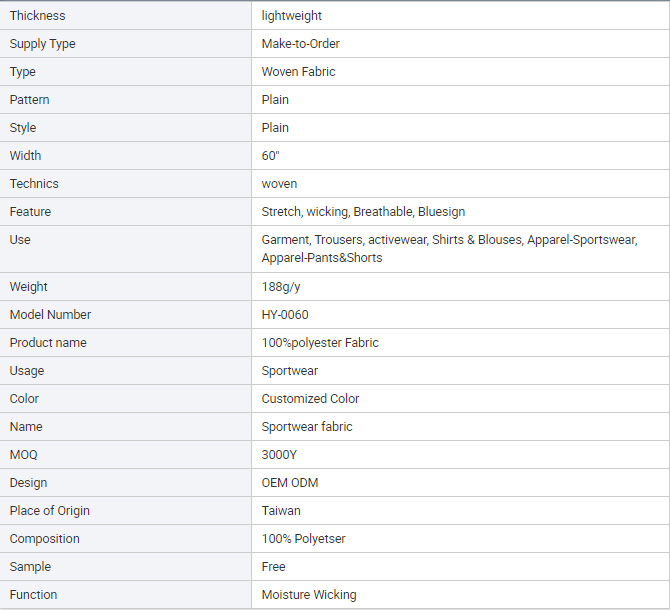The width and height of the screenshot is (670, 610).
Task: Click the 'lightweight' Thickness value
Action: tap(291, 16)
